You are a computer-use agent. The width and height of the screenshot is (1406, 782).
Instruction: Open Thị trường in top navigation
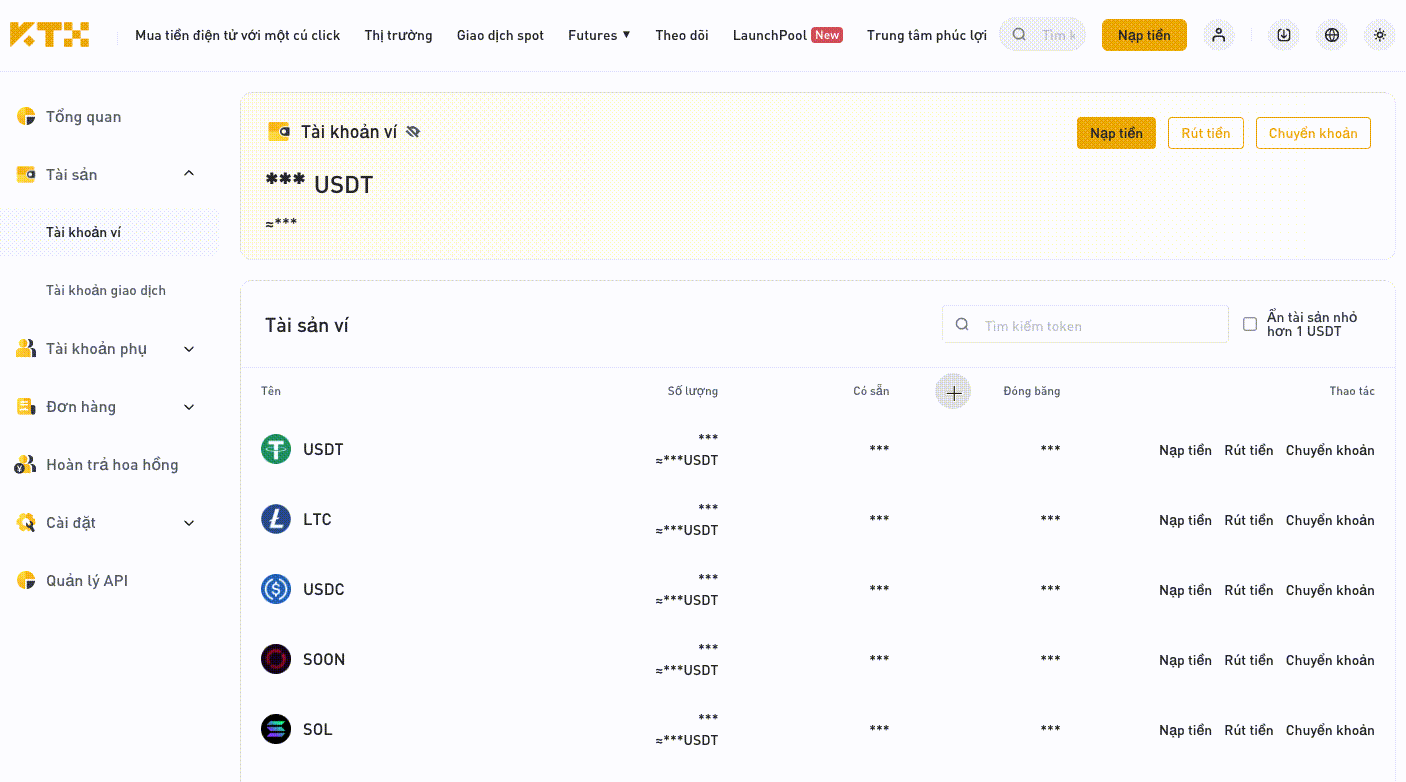(x=398, y=35)
